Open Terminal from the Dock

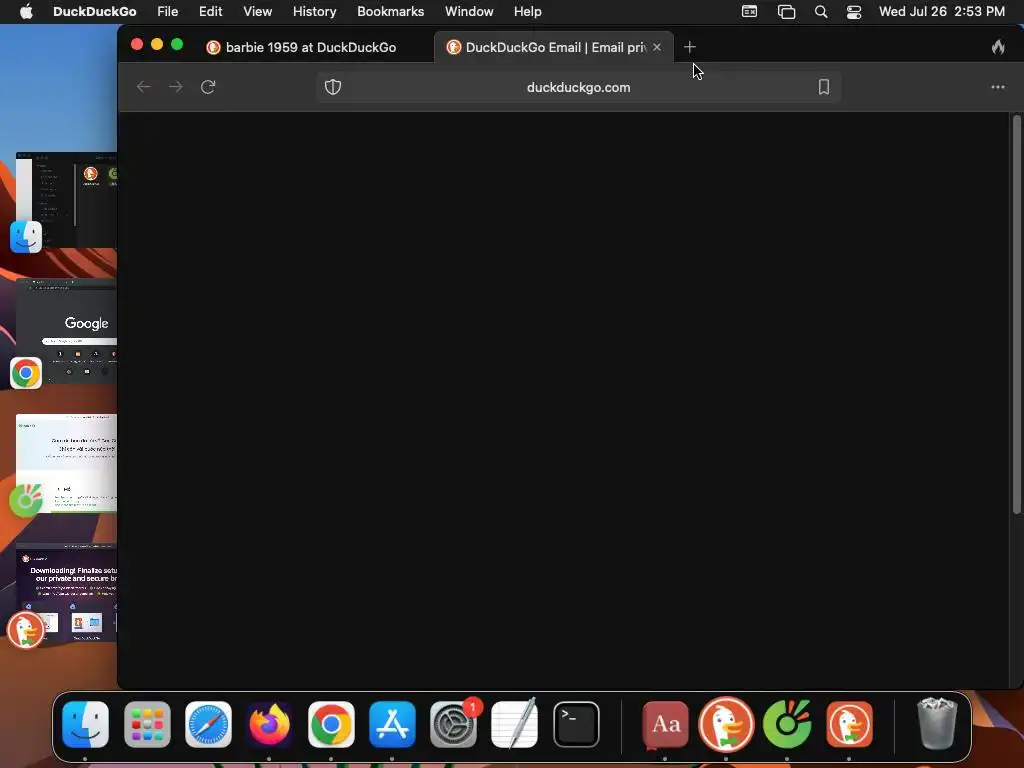point(576,724)
